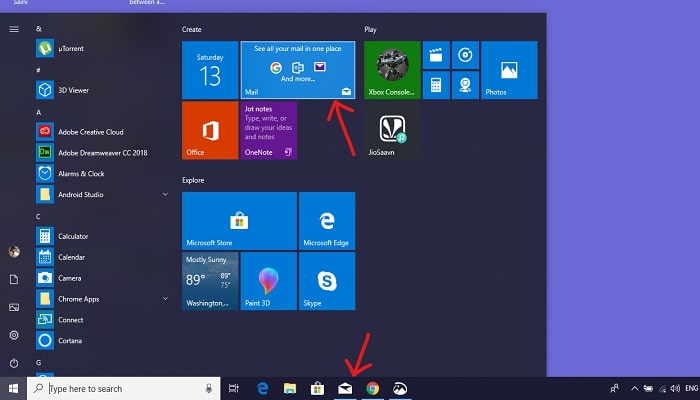The width and height of the screenshot is (700, 400).
Task: Open the Calculator small tile
Action: (x=436, y=85)
